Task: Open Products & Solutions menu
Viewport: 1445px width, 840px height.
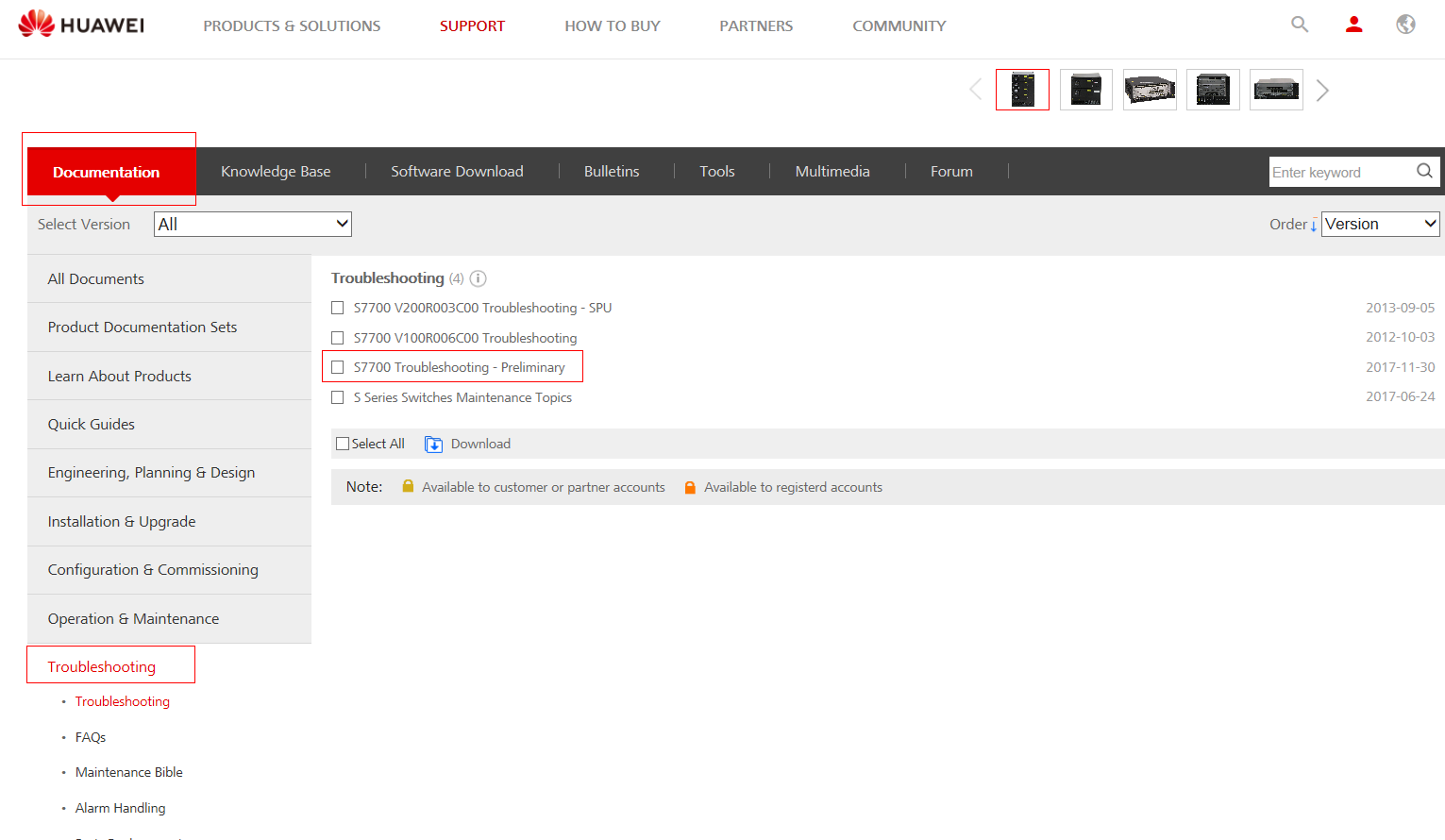Action: pyautogui.click(x=292, y=25)
